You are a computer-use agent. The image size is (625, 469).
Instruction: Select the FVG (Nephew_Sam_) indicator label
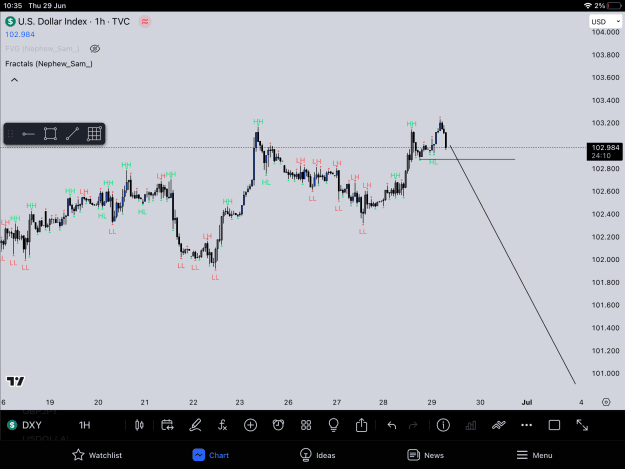(x=42, y=49)
